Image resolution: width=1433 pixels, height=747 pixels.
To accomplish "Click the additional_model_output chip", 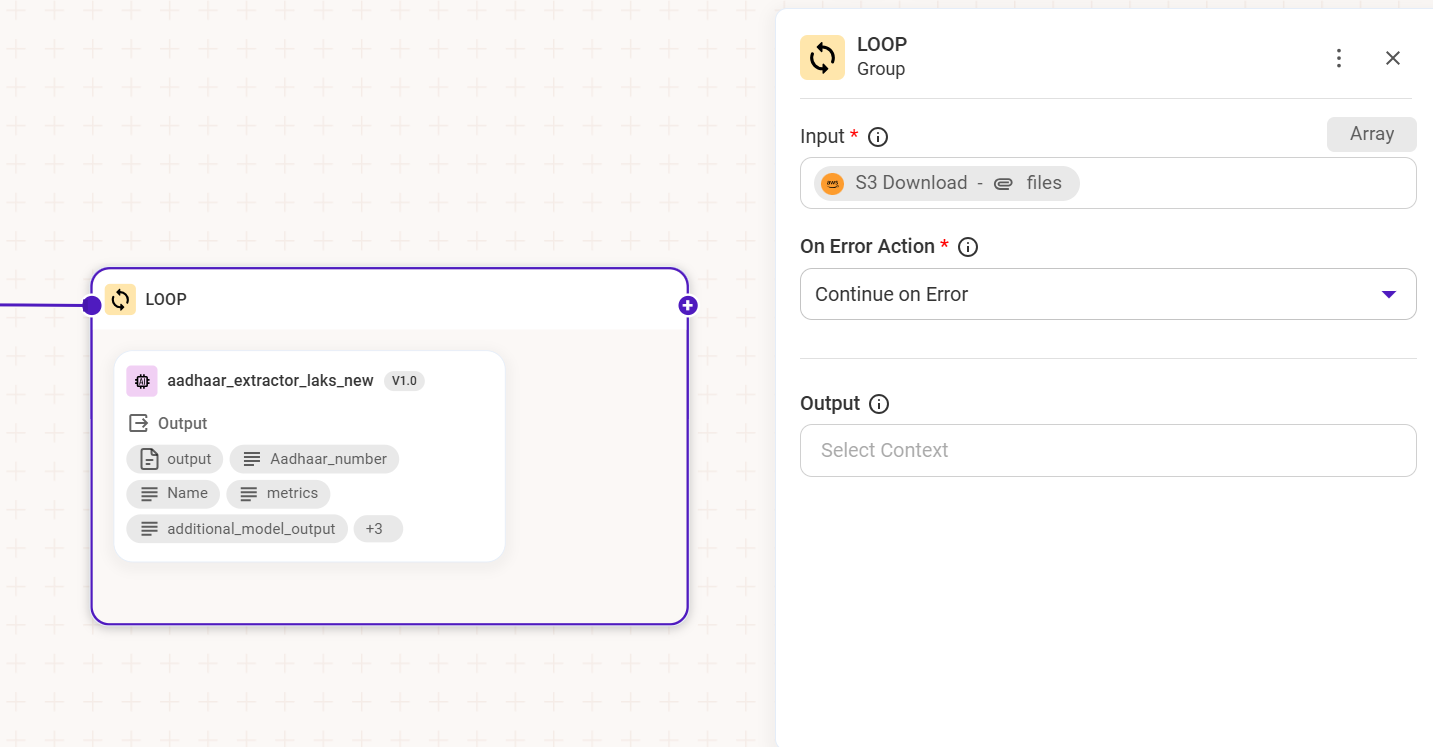I will tap(237, 529).
